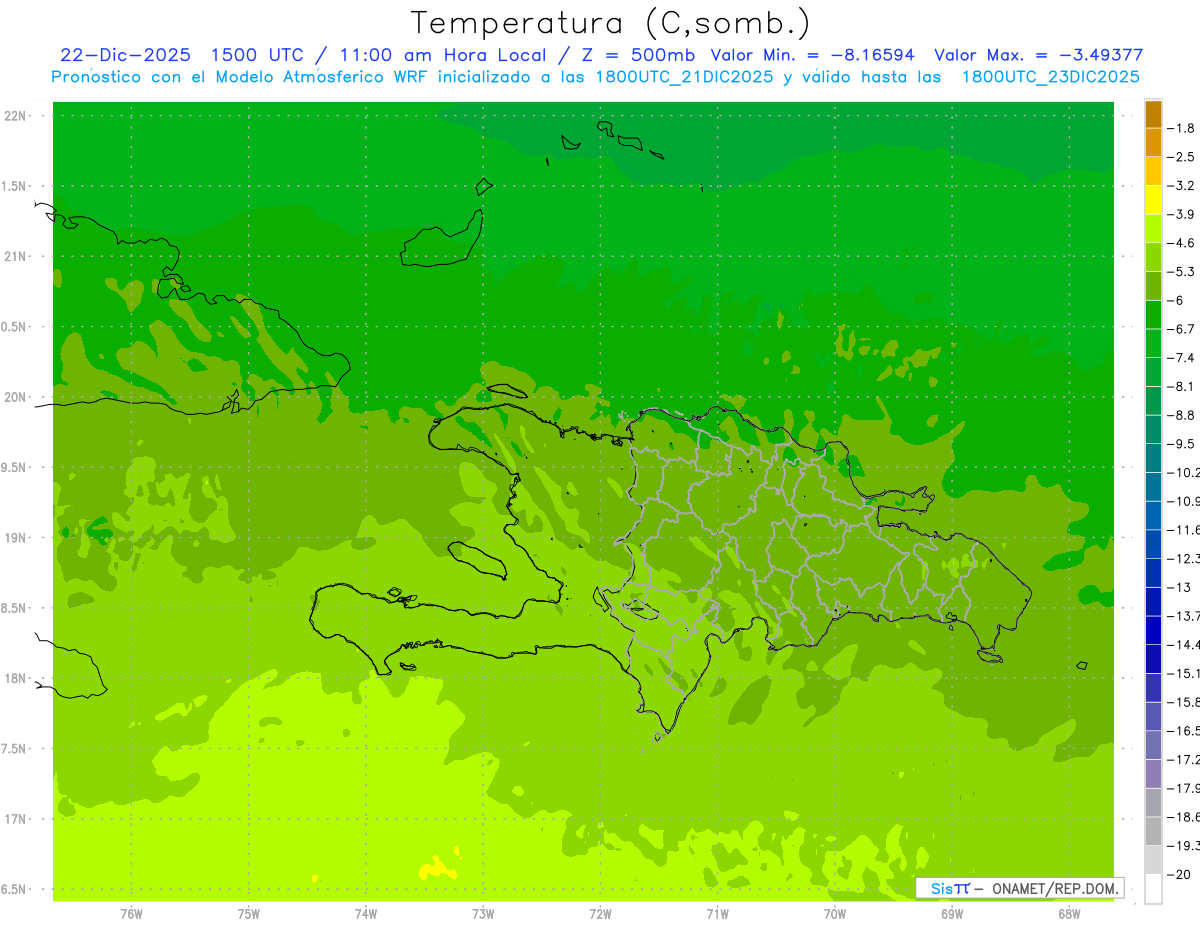
Task: Click the 1800UTC_23DIC2025 validity timestamp
Action: pyautogui.click(x=1050, y=77)
